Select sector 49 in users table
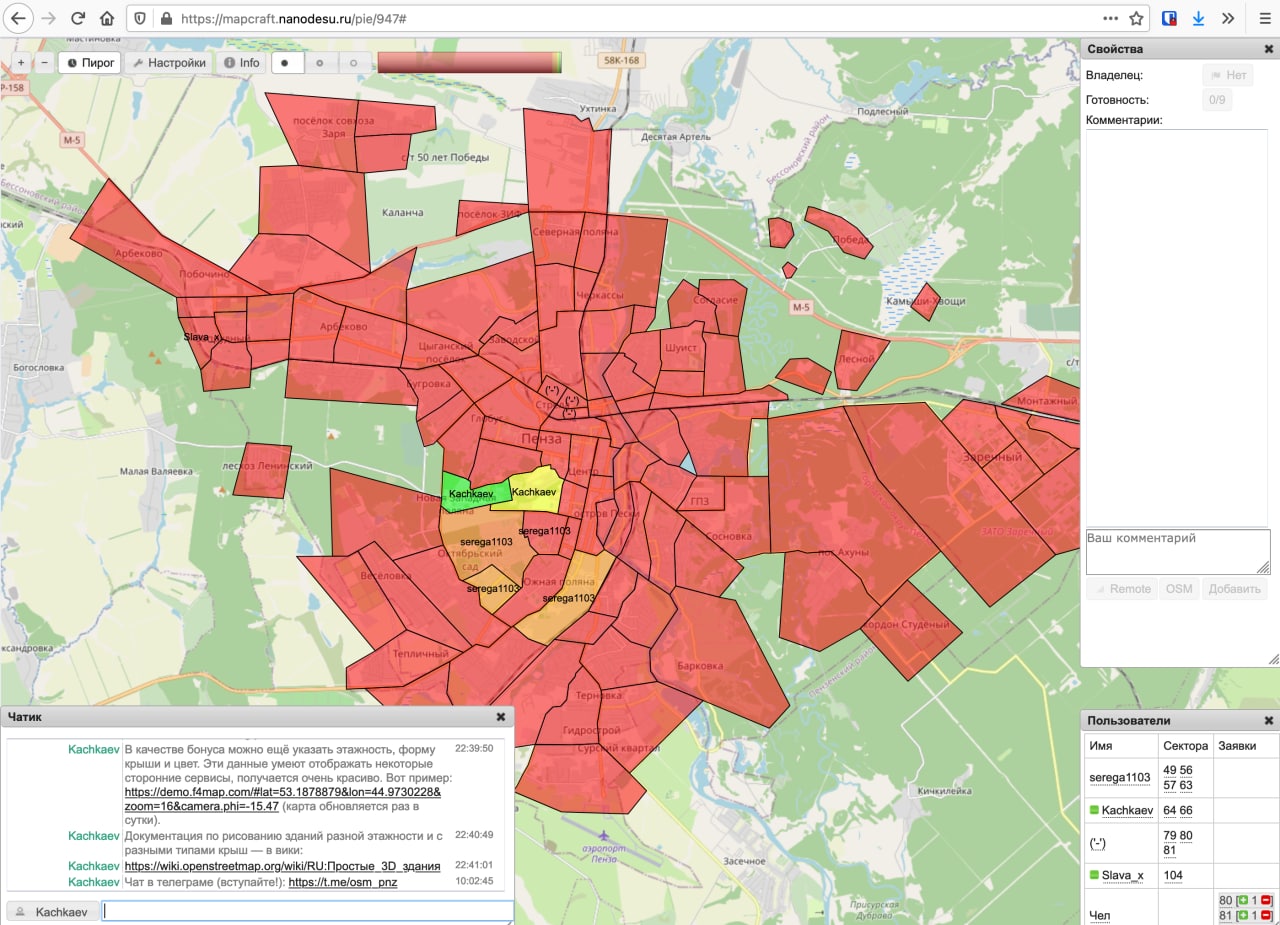1280x925 pixels. point(1170,770)
